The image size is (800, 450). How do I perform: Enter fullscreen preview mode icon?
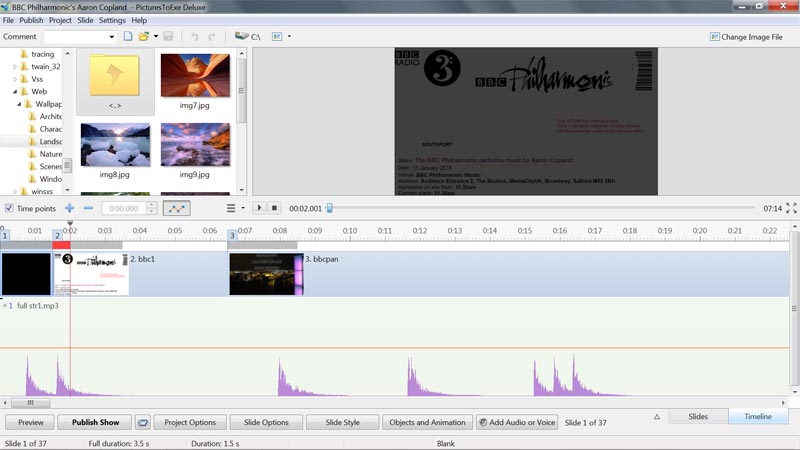click(791, 208)
